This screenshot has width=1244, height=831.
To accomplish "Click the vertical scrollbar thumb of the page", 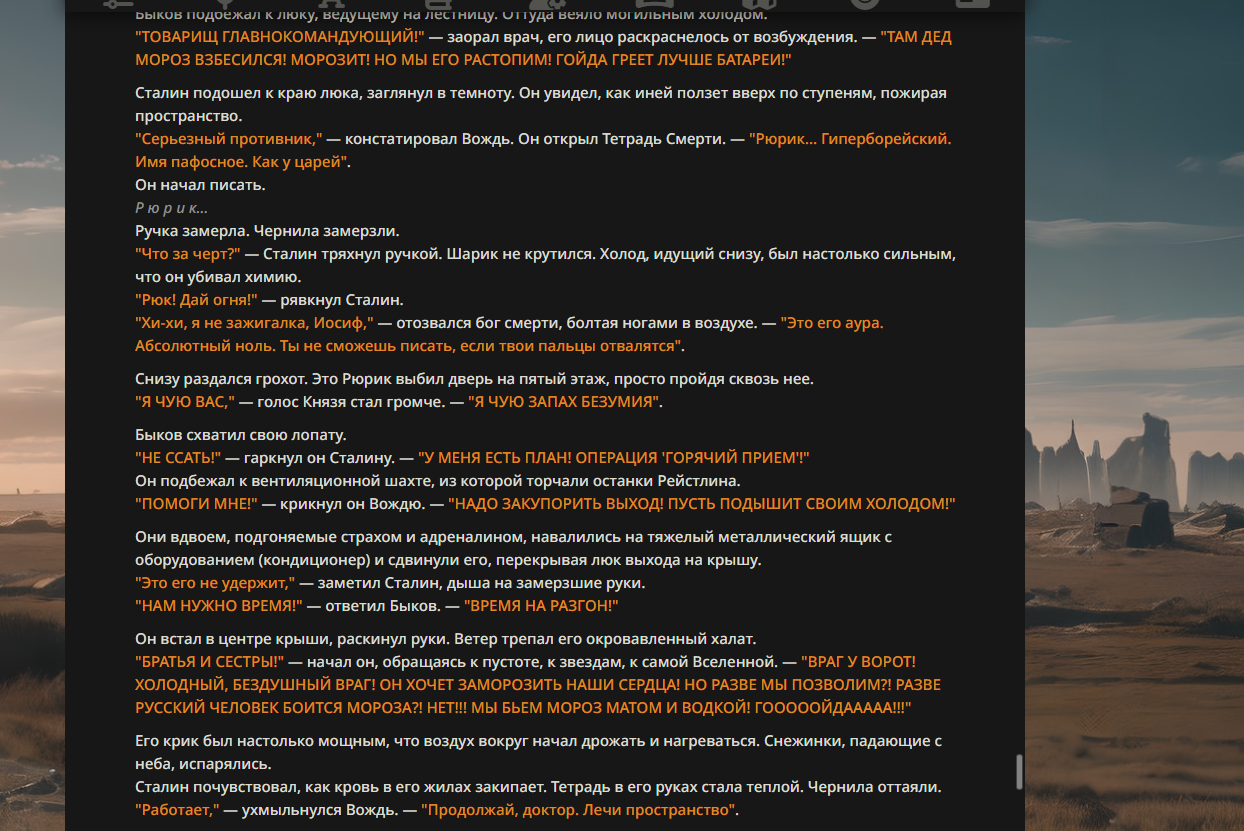I will tap(1019, 772).
